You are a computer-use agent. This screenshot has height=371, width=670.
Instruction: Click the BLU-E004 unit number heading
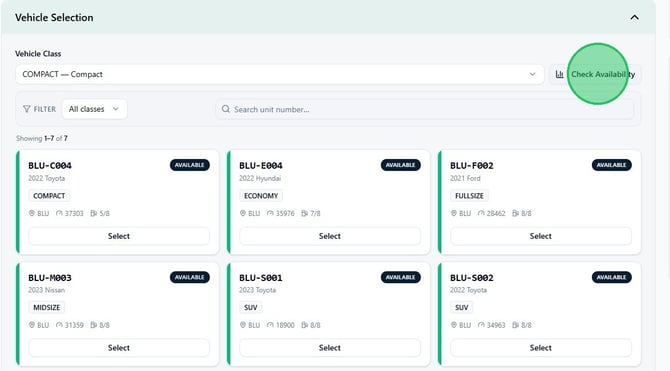tap(261, 166)
